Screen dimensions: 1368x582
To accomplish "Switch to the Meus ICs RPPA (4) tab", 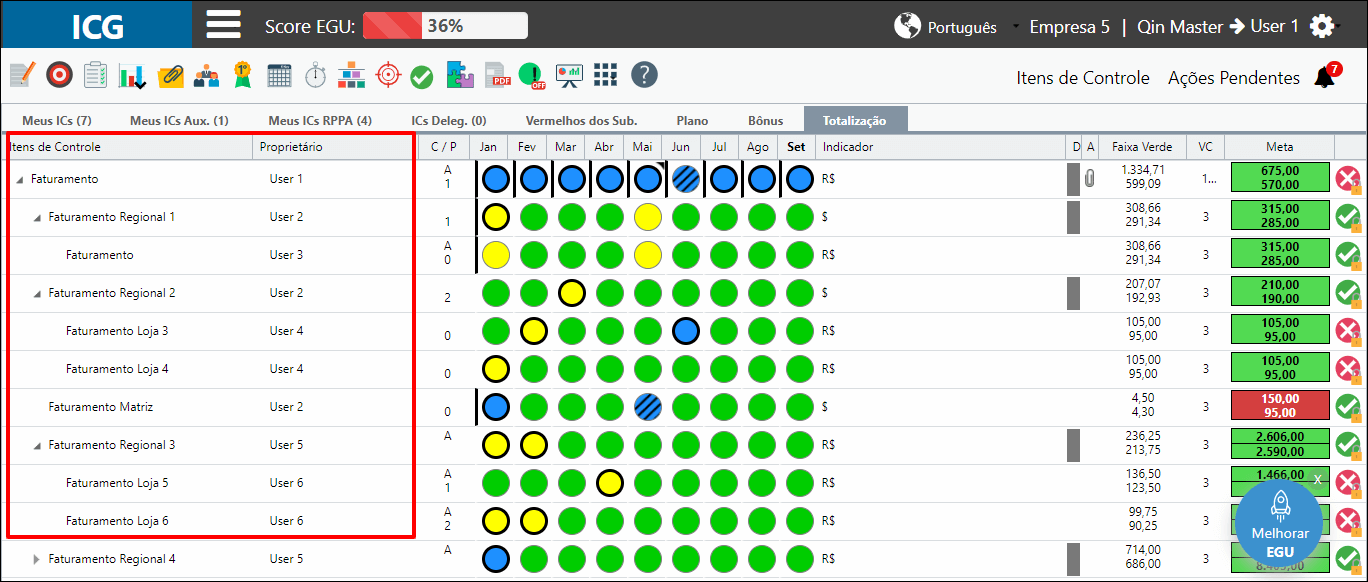I will point(320,120).
